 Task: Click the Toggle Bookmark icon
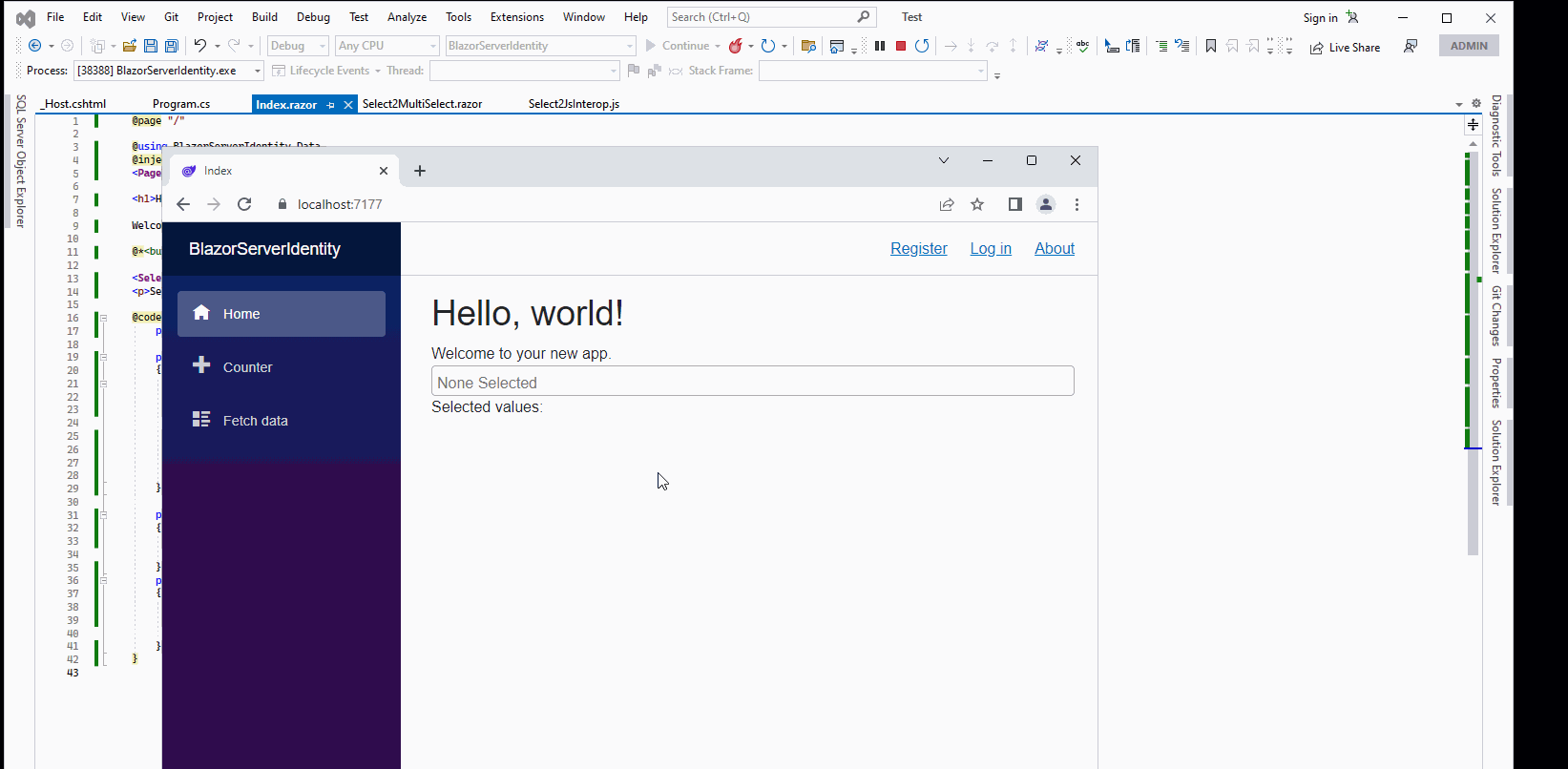pos(1211,46)
